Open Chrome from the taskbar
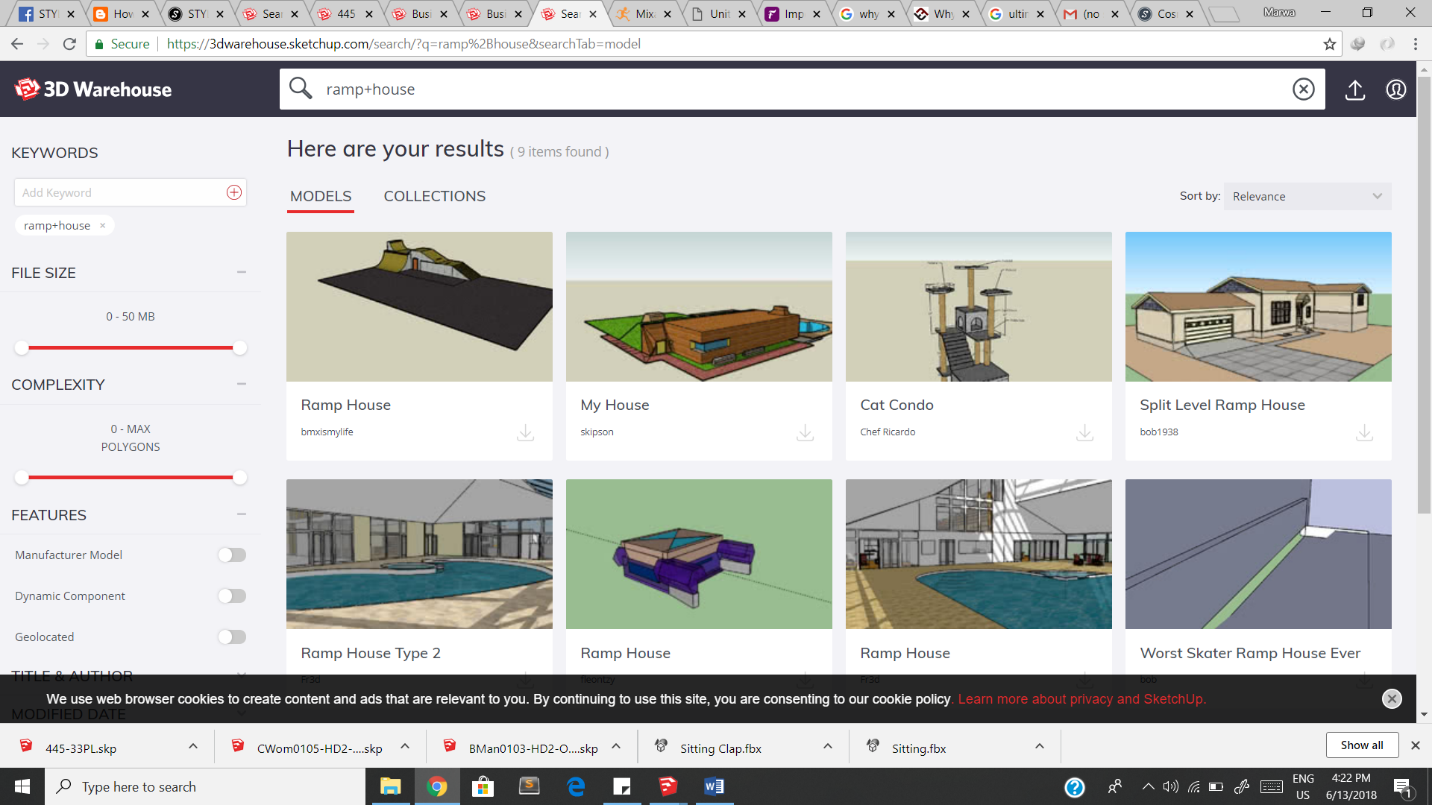1432x805 pixels. 436,786
